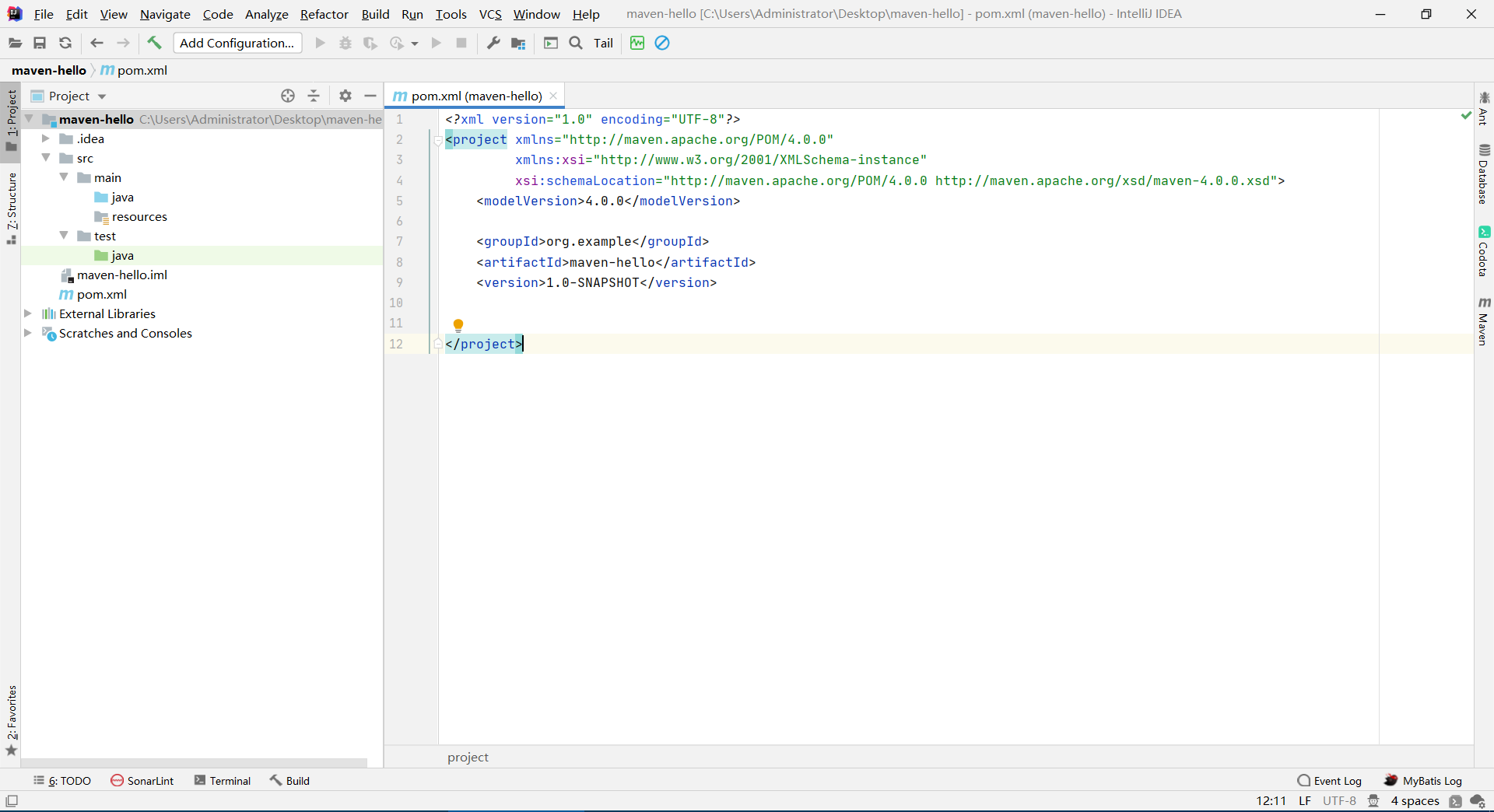Click the Save All toolbar icon
The height and width of the screenshot is (812, 1494).
click(40, 44)
